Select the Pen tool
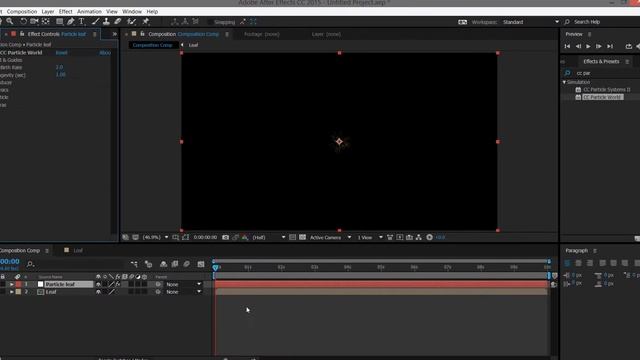The width and height of the screenshot is (640, 360). click(71, 21)
